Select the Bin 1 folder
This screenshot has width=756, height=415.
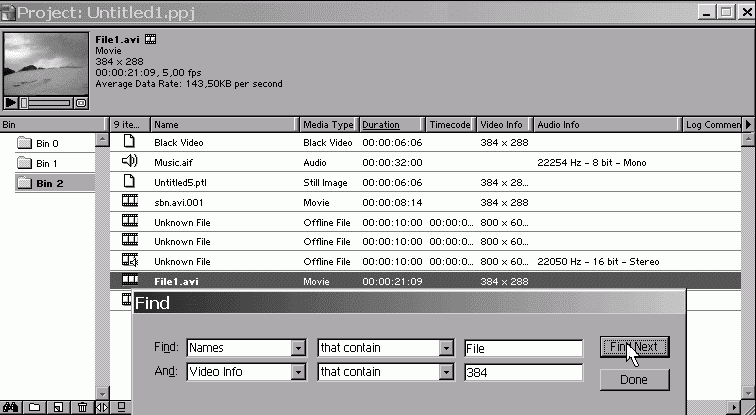click(x=46, y=163)
